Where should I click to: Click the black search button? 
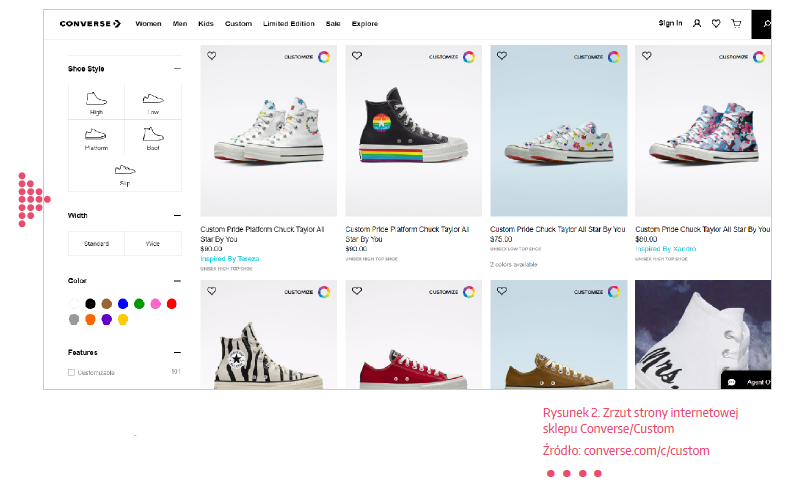(x=761, y=24)
